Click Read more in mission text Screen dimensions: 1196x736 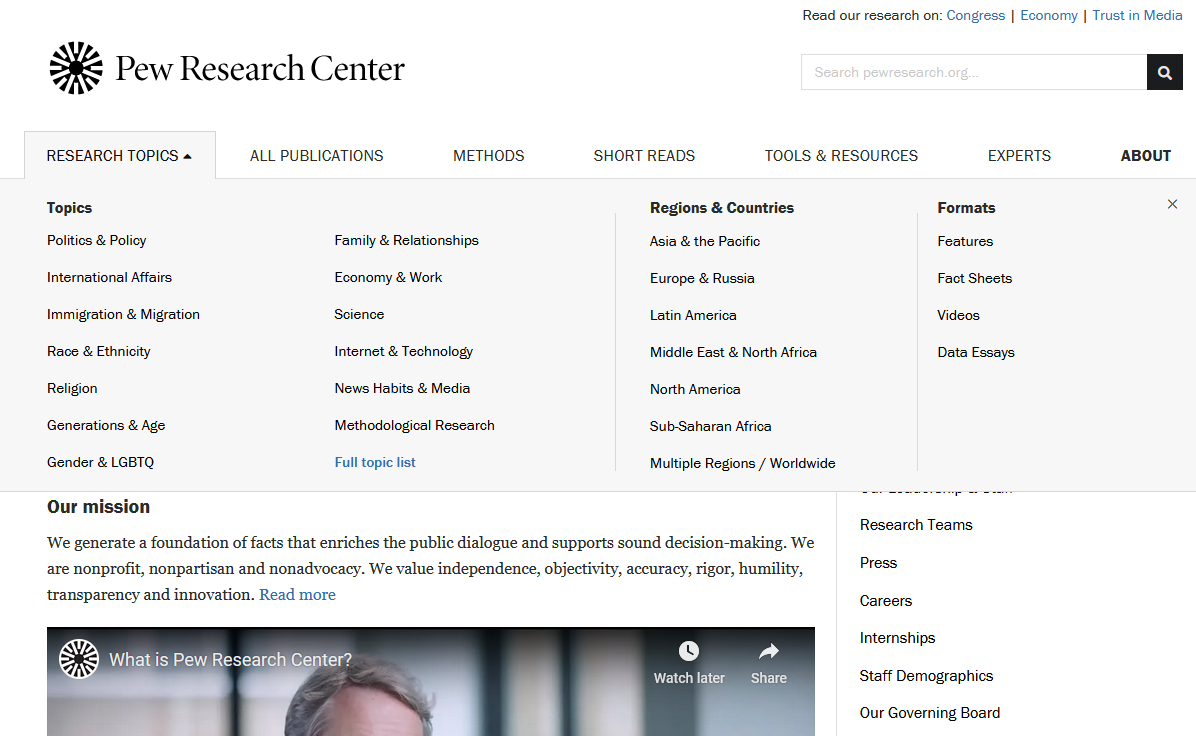coord(297,595)
